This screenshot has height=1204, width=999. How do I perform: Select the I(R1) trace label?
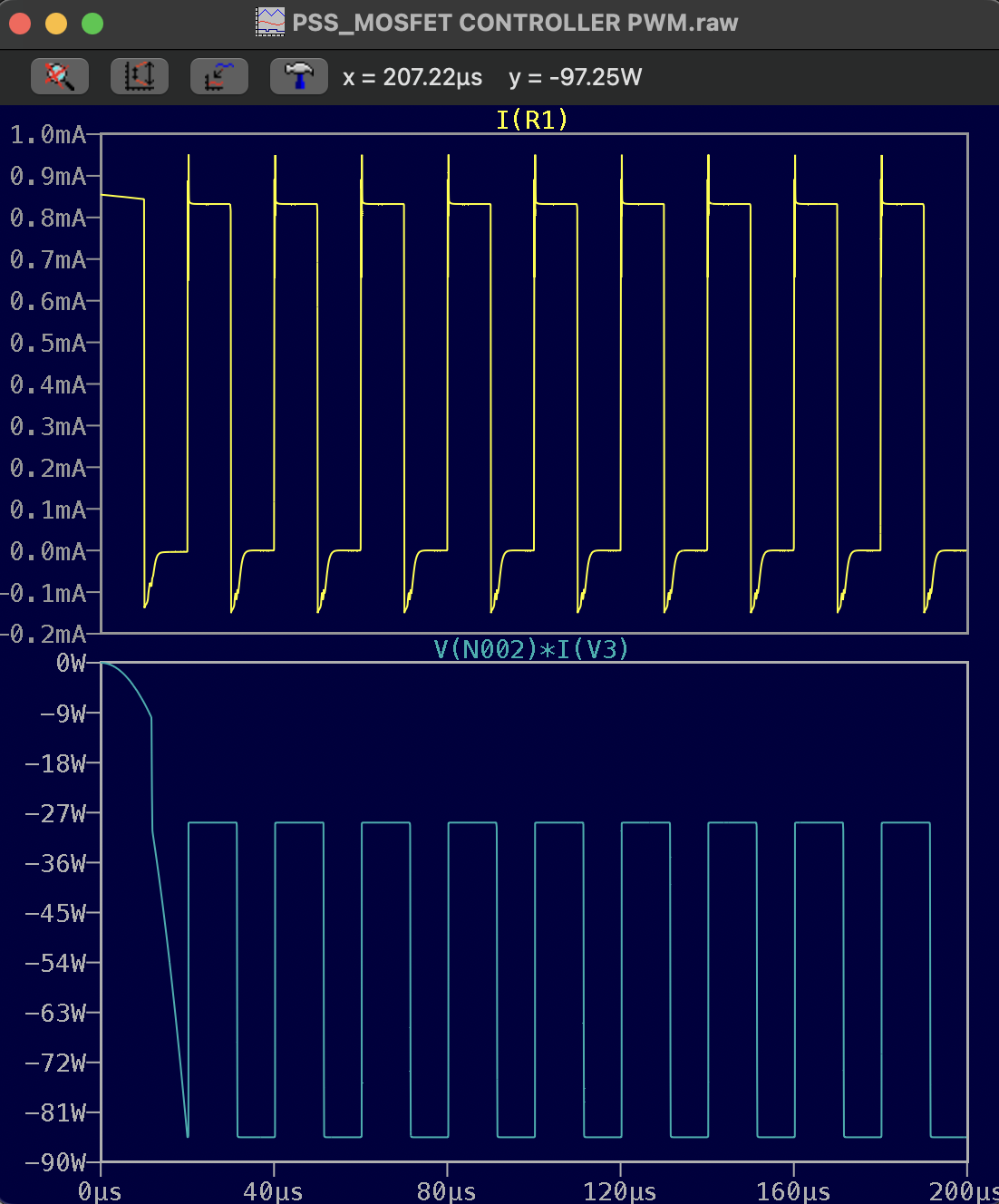point(531,119)
